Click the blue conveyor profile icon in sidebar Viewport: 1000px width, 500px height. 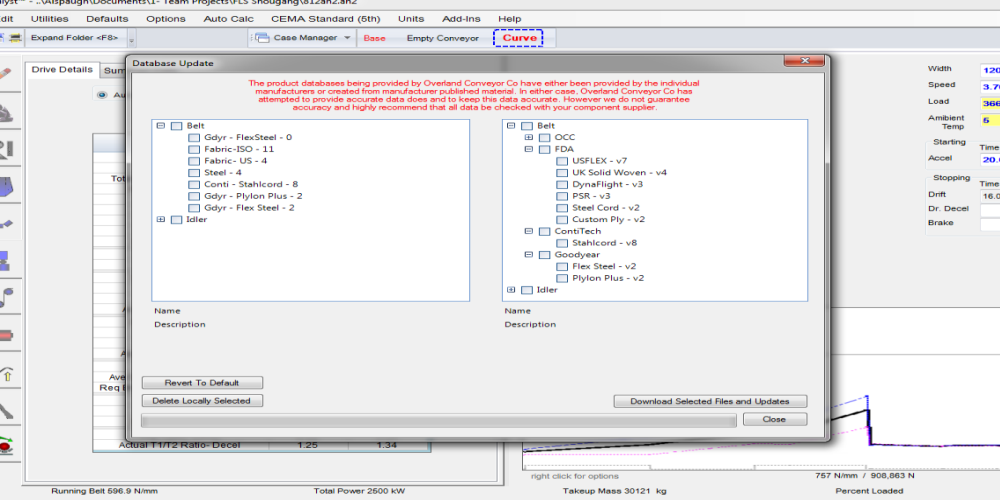click(6, 224)
